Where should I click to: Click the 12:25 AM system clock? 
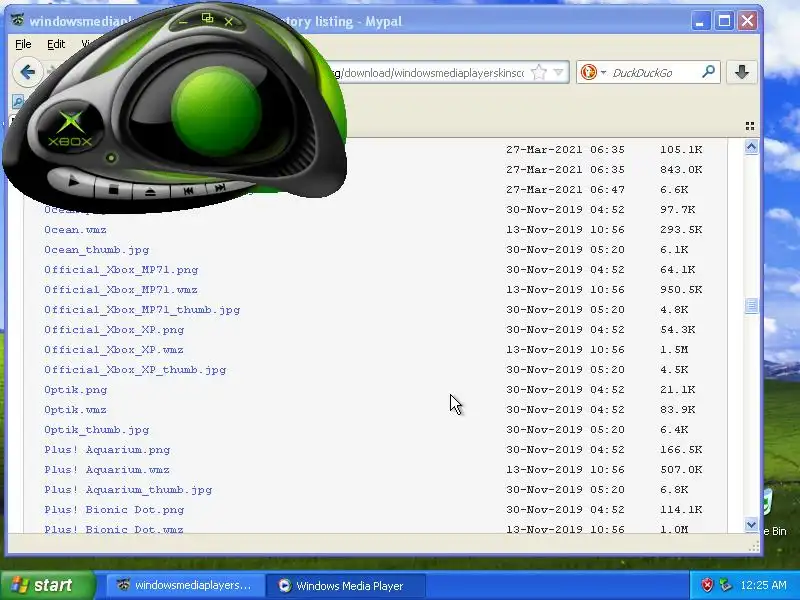763,585
